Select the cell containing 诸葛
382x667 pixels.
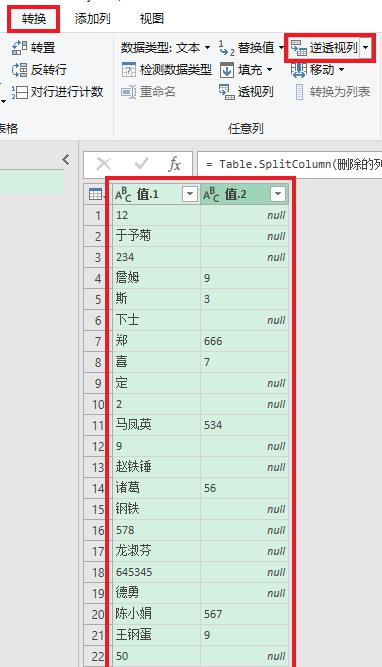[x=156, y=488]
